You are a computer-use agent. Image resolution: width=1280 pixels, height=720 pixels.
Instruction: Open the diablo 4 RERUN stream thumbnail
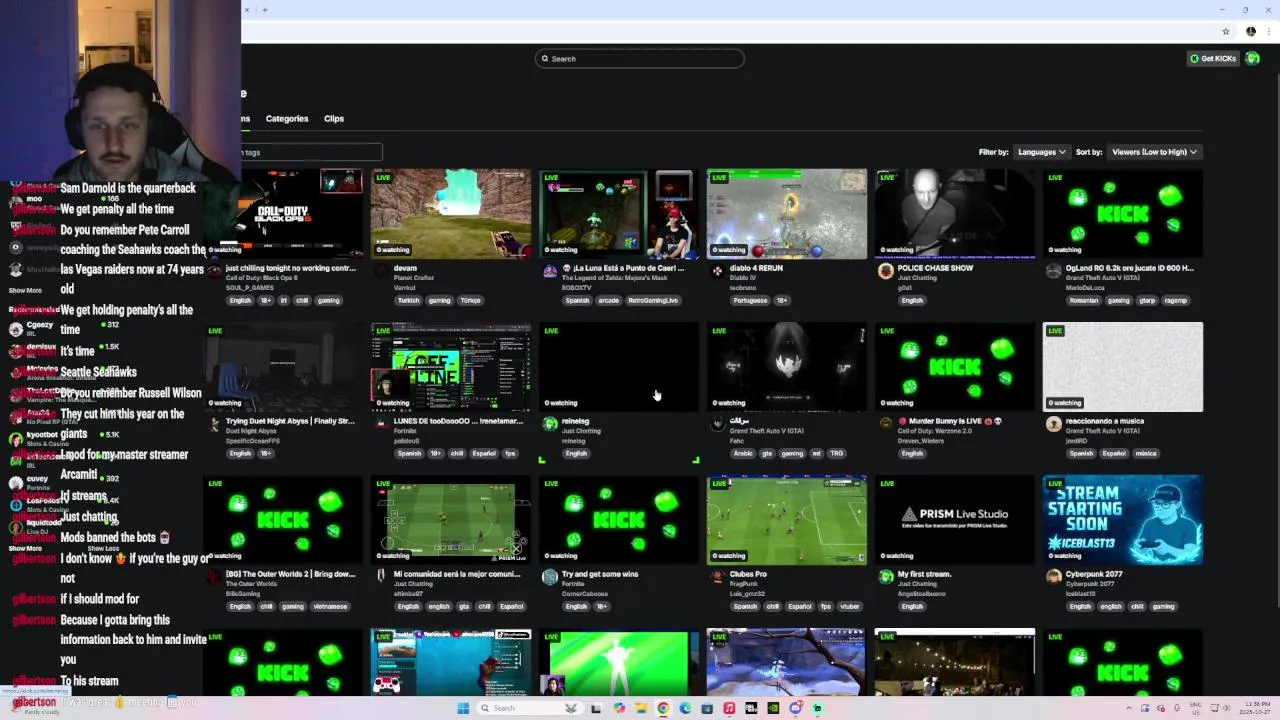[x=787, y=214]
